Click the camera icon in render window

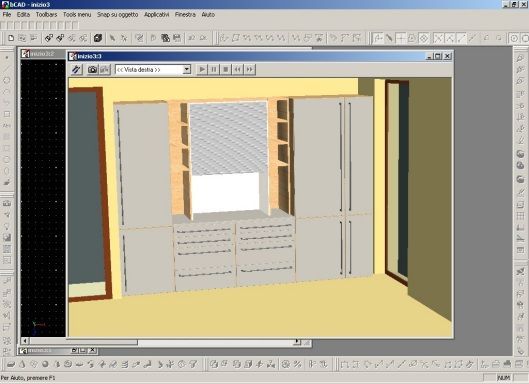[x=92, y=70]
